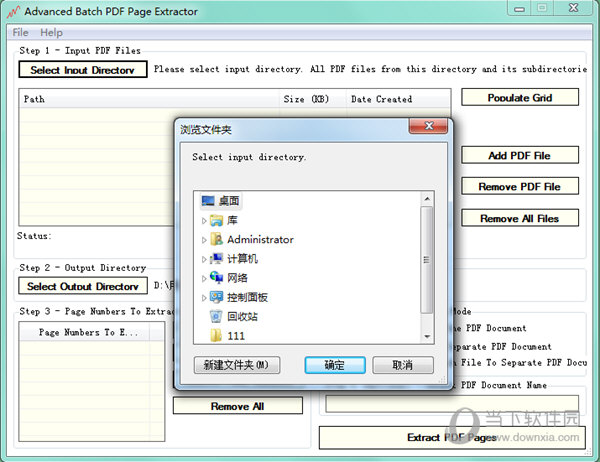Image resolution: width=600 pixels, height=462 pixels.
Task: Click the Extract PDF Pages button
Action: 452,438
